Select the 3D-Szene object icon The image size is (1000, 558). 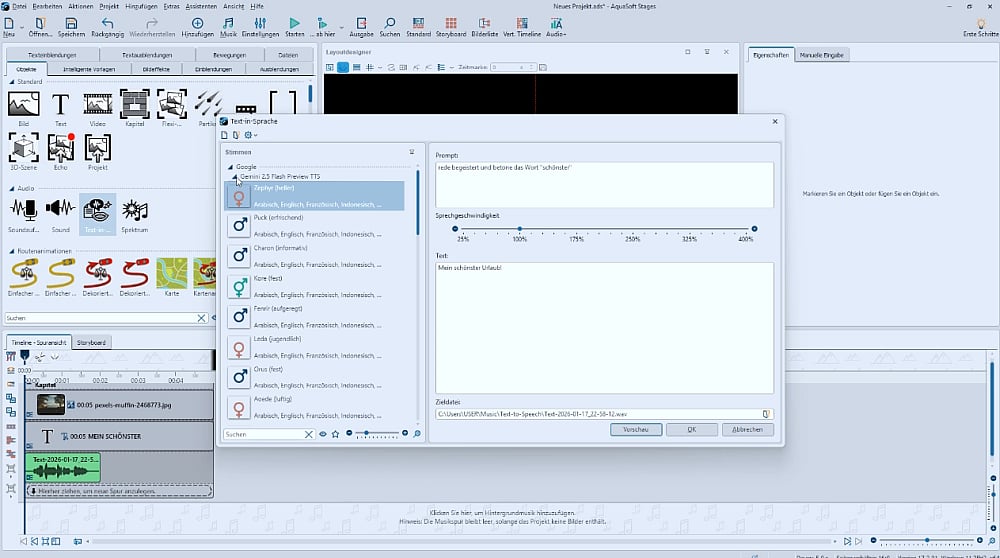click(23, 148)
